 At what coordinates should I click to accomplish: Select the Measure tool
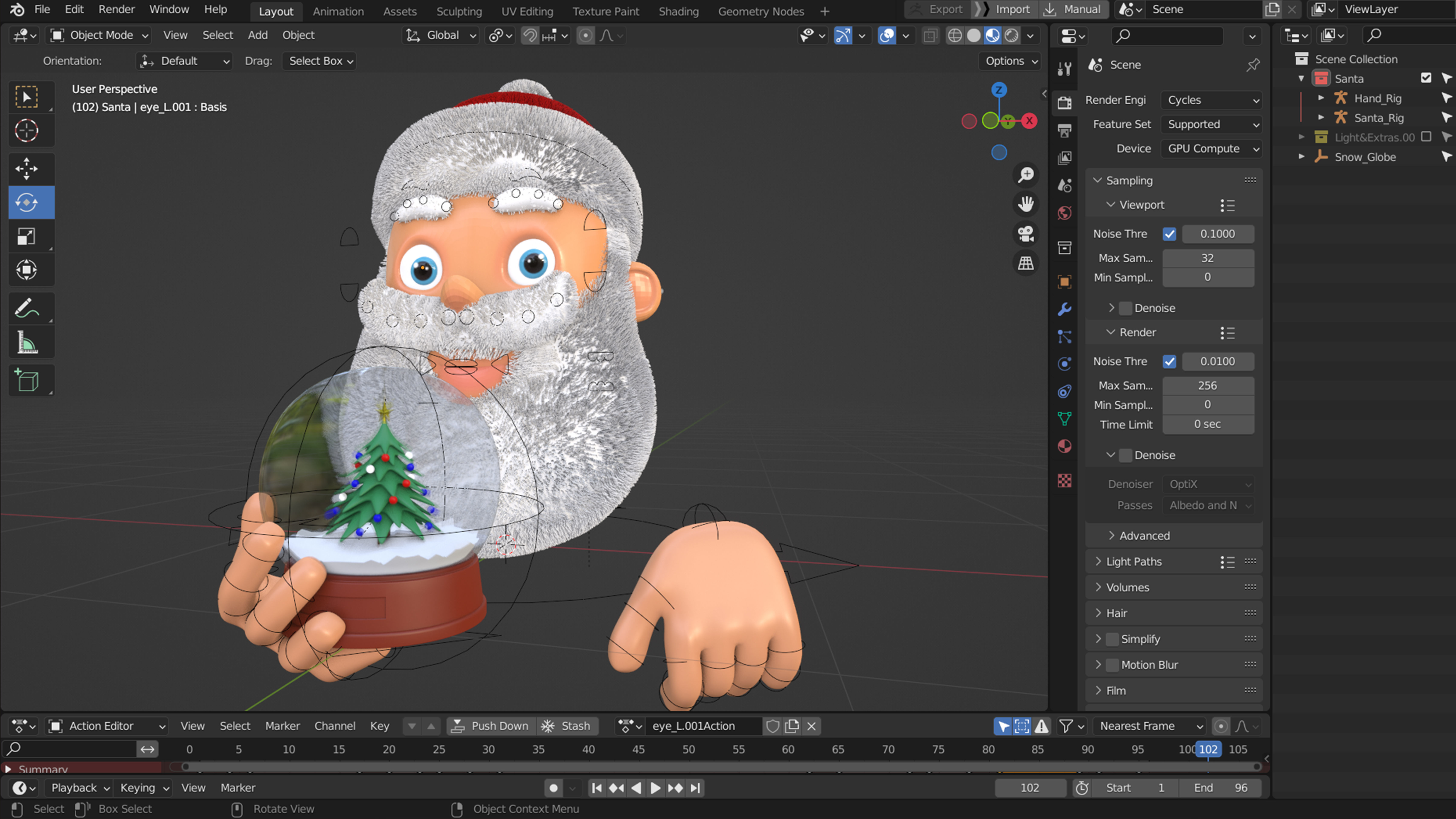pyautogui.click(x=27, y=342)
